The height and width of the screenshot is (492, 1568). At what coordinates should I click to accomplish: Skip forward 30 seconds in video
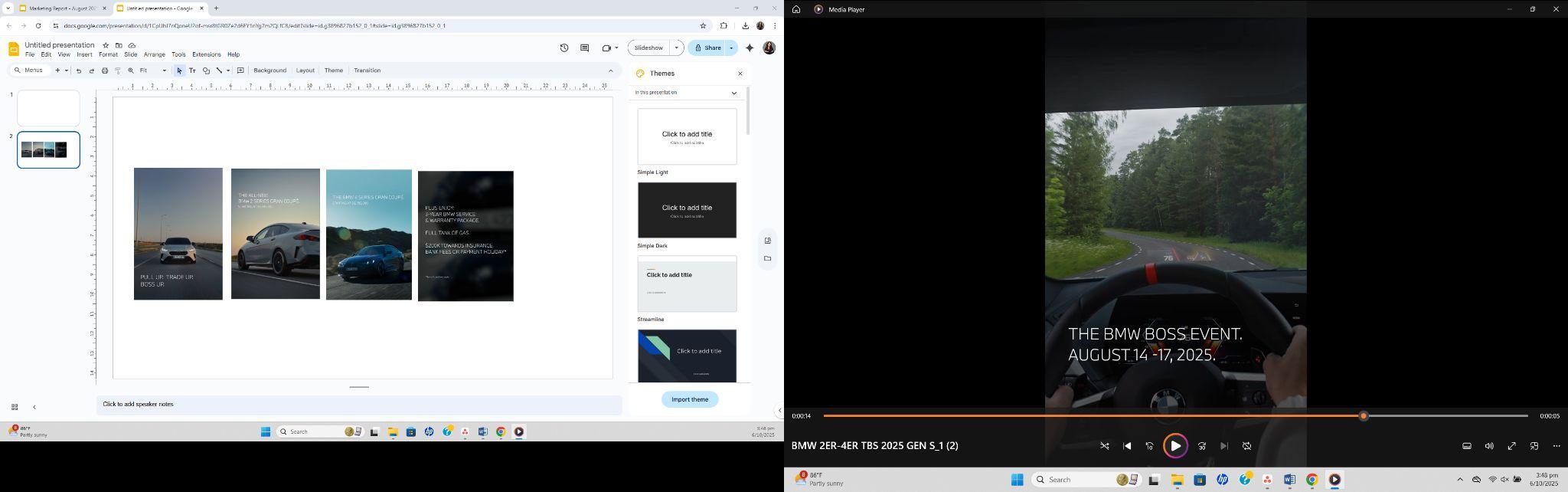tap(1202, 446)
